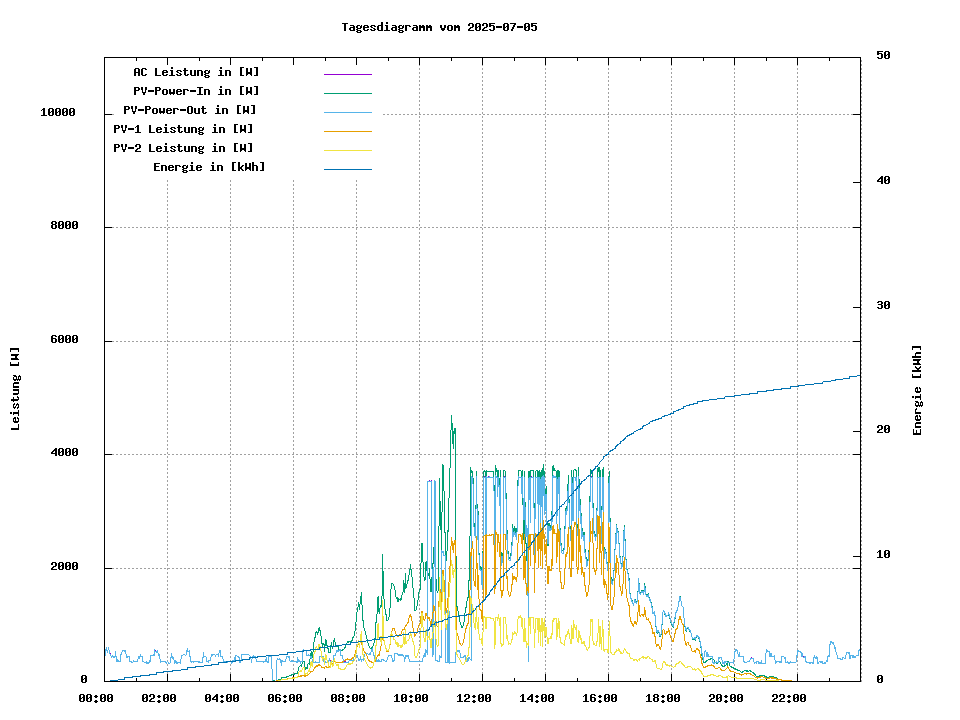Click the 06:00 time axis label

coord(285,698)
